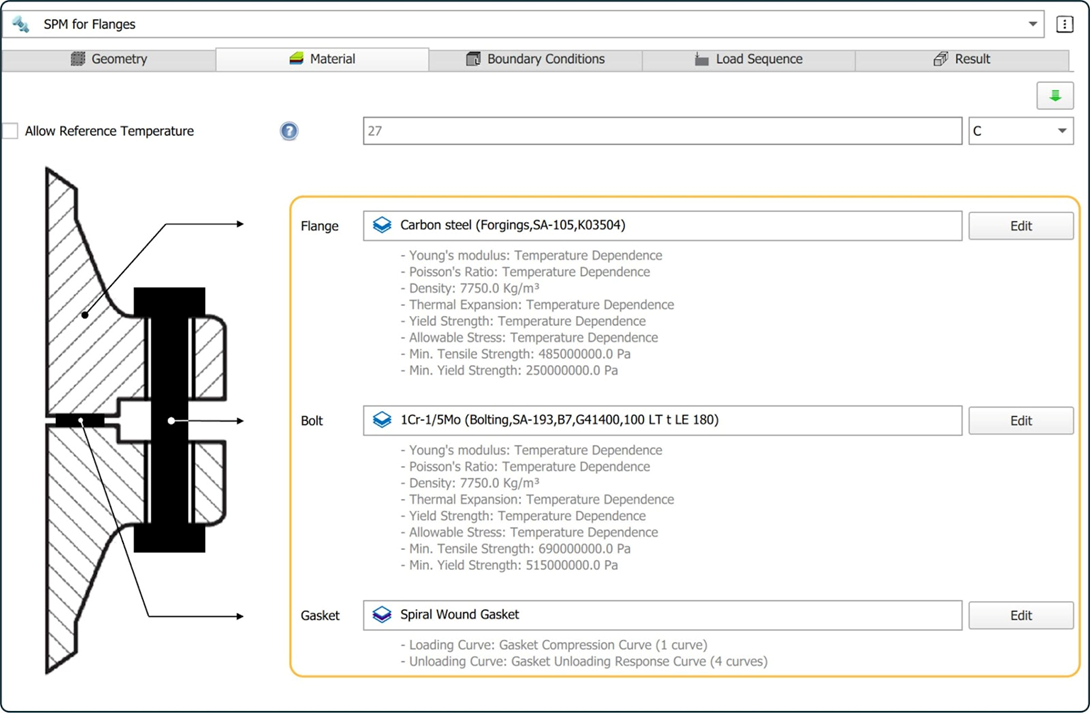The width and height of the screenshot is (1090, 713).
Task: Click the Flange label
Action: 319,226
